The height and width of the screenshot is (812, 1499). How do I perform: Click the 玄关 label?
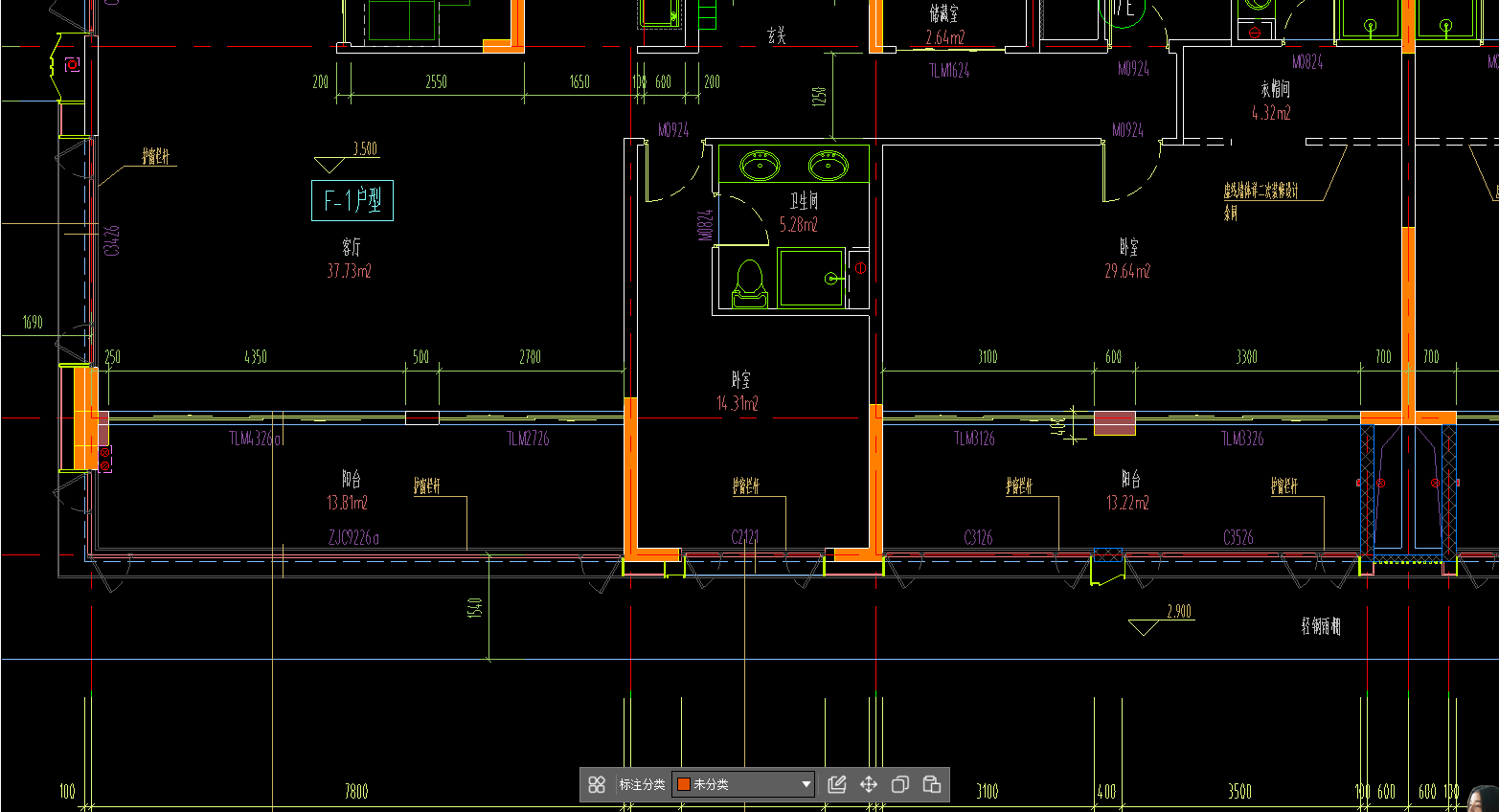(x=776, y=35)
